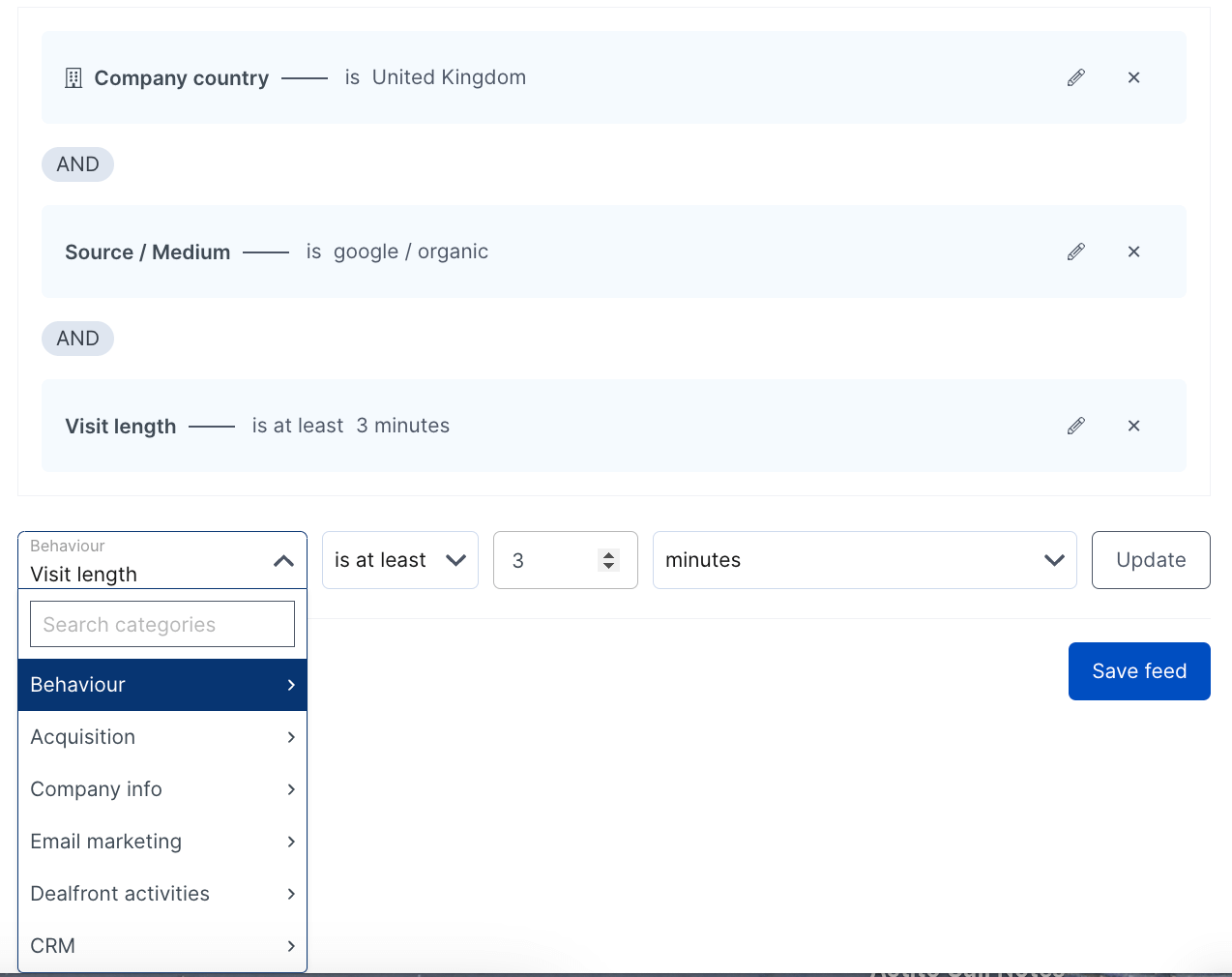Remove the Visit length condition
Screen dimensions: 1232x977
1133,426
